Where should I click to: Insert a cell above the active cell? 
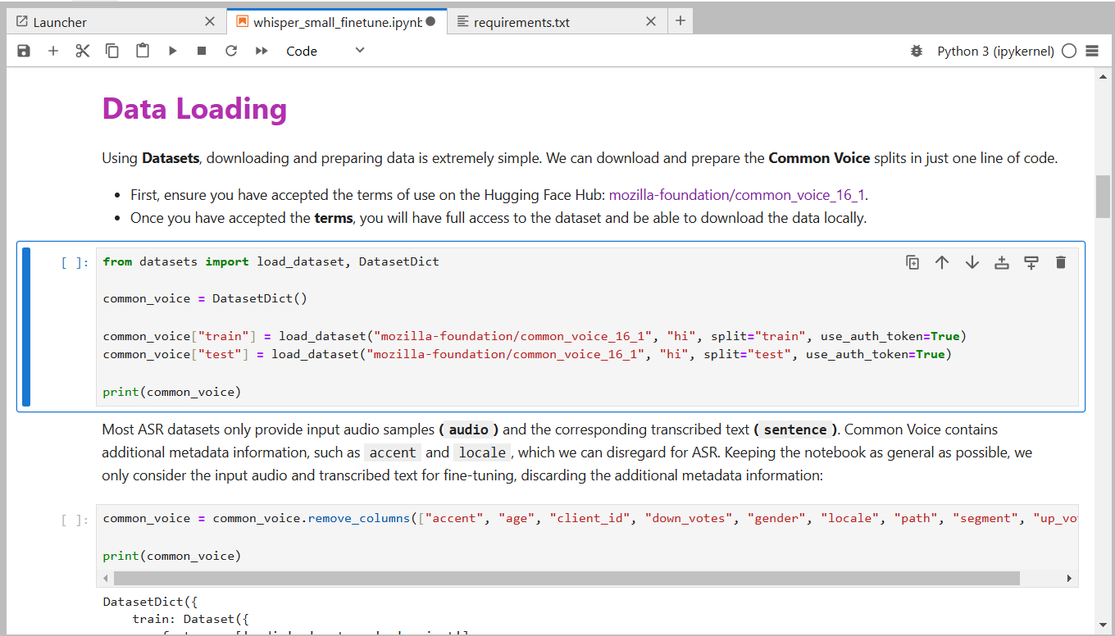(1001, 263)
